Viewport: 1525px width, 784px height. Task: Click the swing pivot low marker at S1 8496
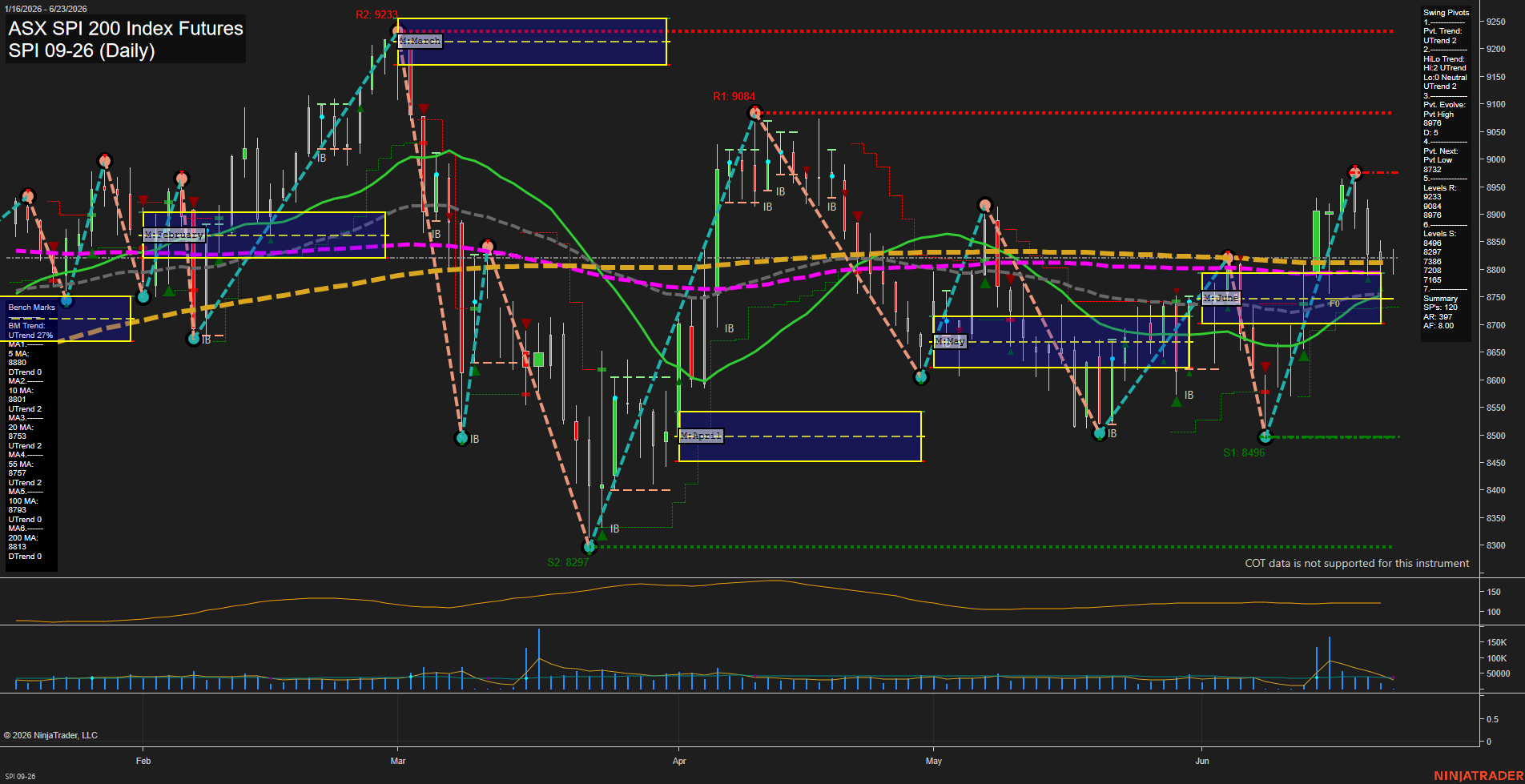coord(1265,437)
